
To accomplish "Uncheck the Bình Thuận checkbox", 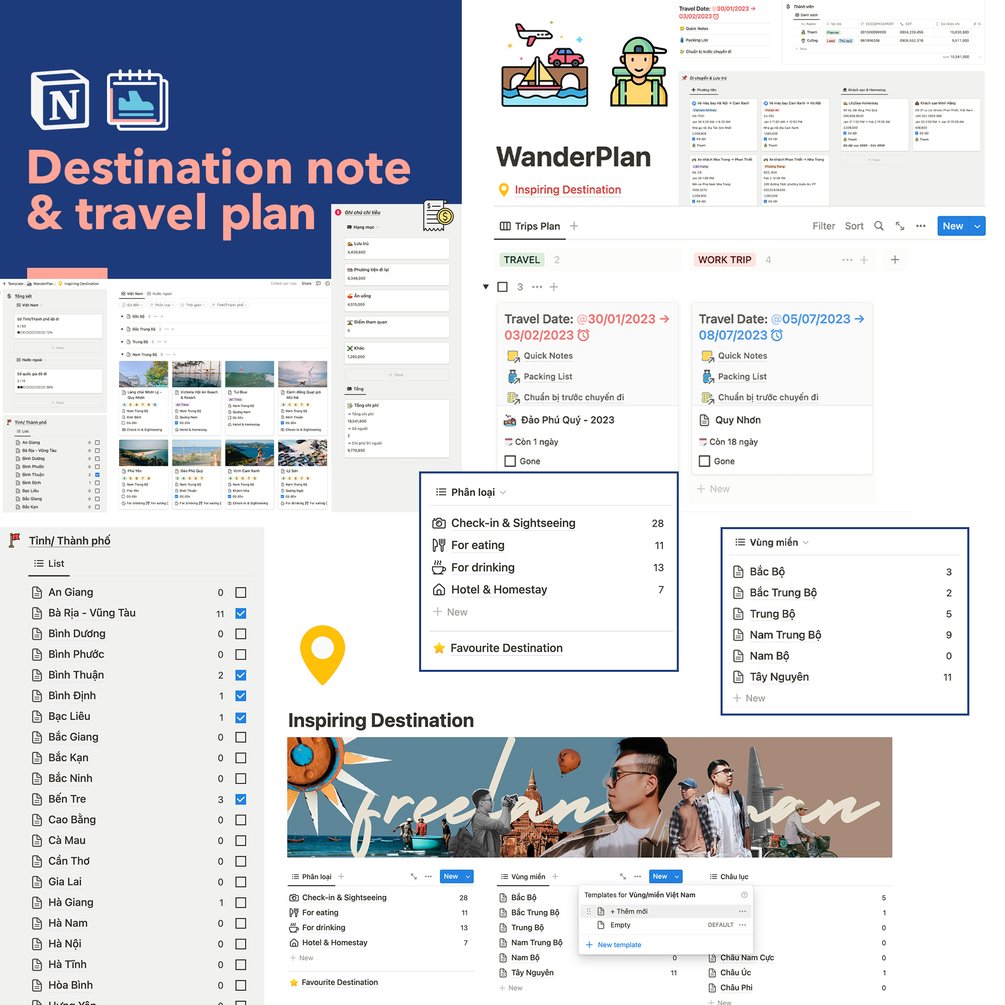I will pyautogui.click(x=241, y=675).
